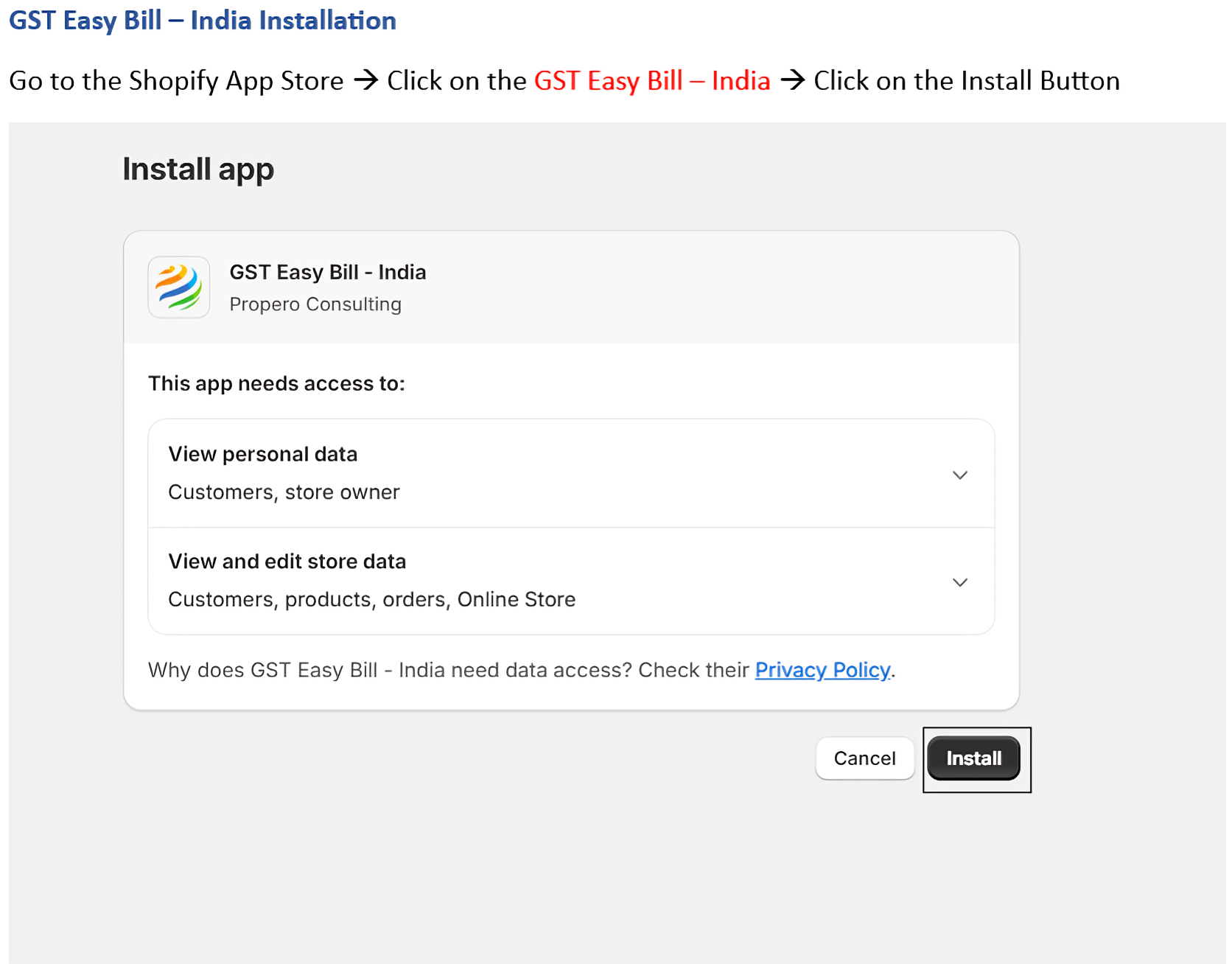Collapse the store data permissions chevron
Viewport: 1232px width, 964px height.
tap(960, 582)
